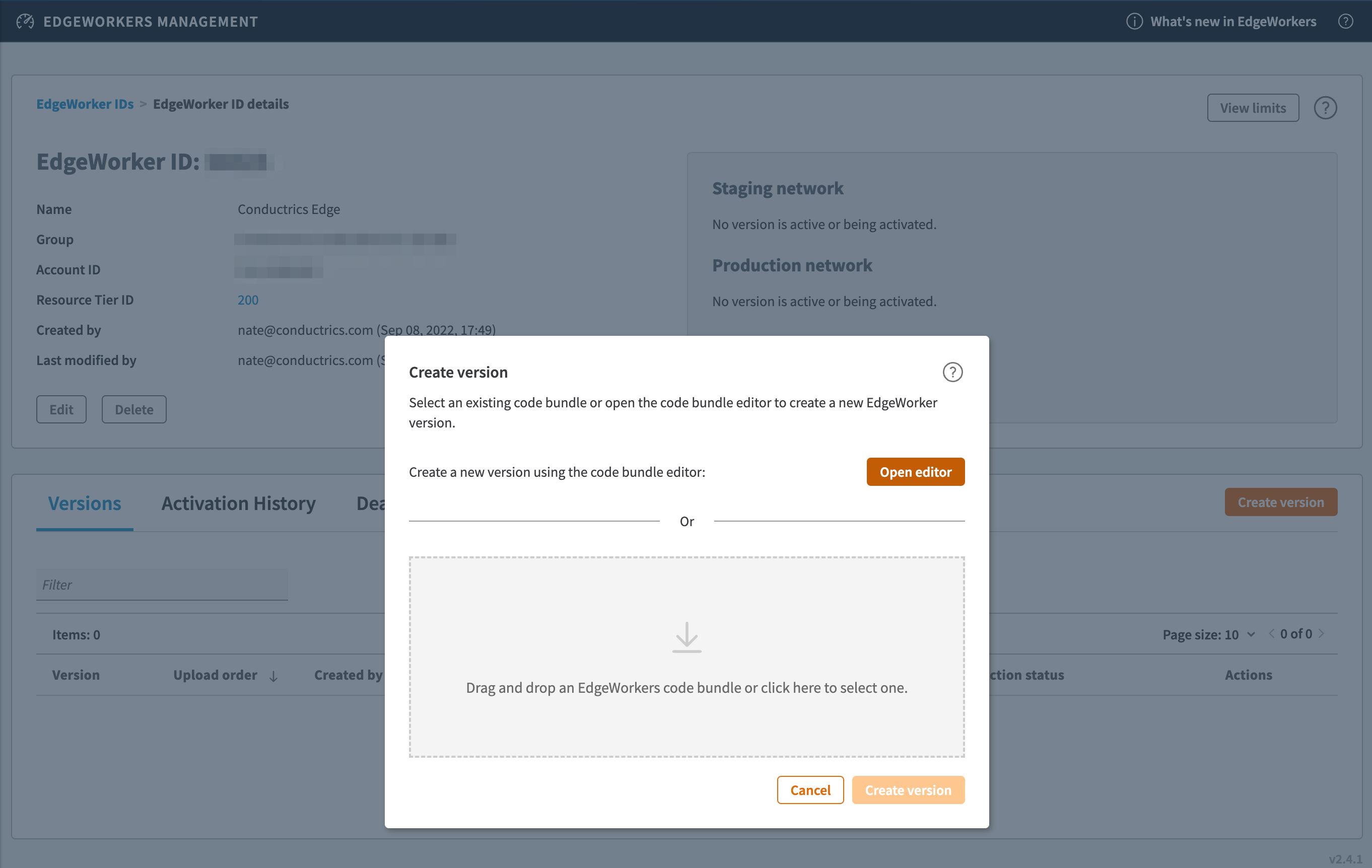Open help icon in top navigation bar

click(1345, 21)
